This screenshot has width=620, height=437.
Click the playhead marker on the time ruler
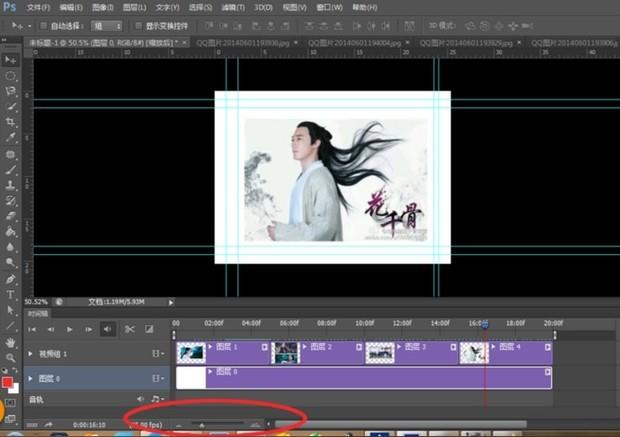point(485,323)
